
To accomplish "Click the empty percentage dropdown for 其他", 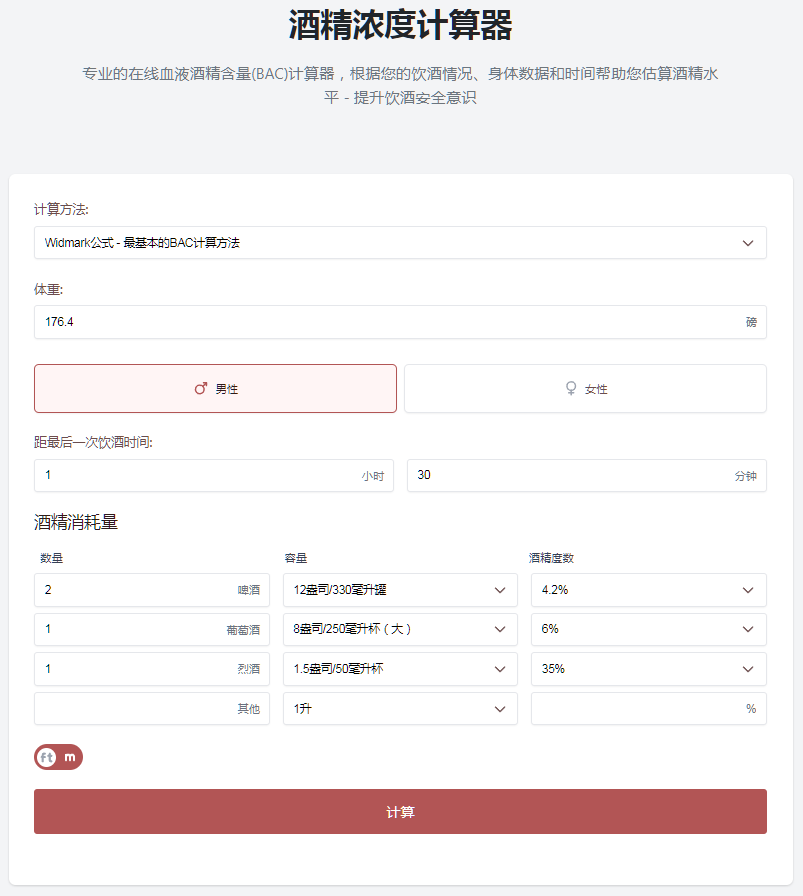I will click(648, 708).
